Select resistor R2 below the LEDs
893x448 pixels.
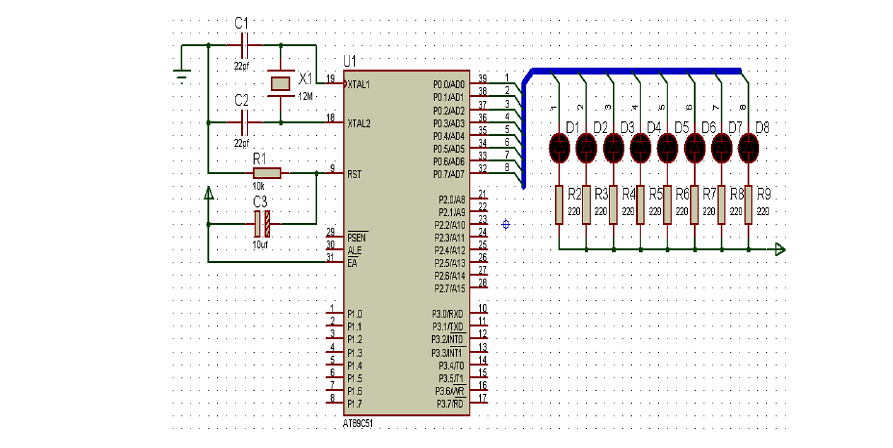click(560, 204)
